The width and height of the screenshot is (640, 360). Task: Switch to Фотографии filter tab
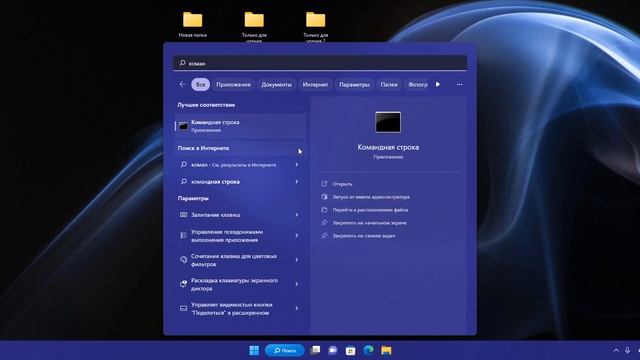point(418,84)
